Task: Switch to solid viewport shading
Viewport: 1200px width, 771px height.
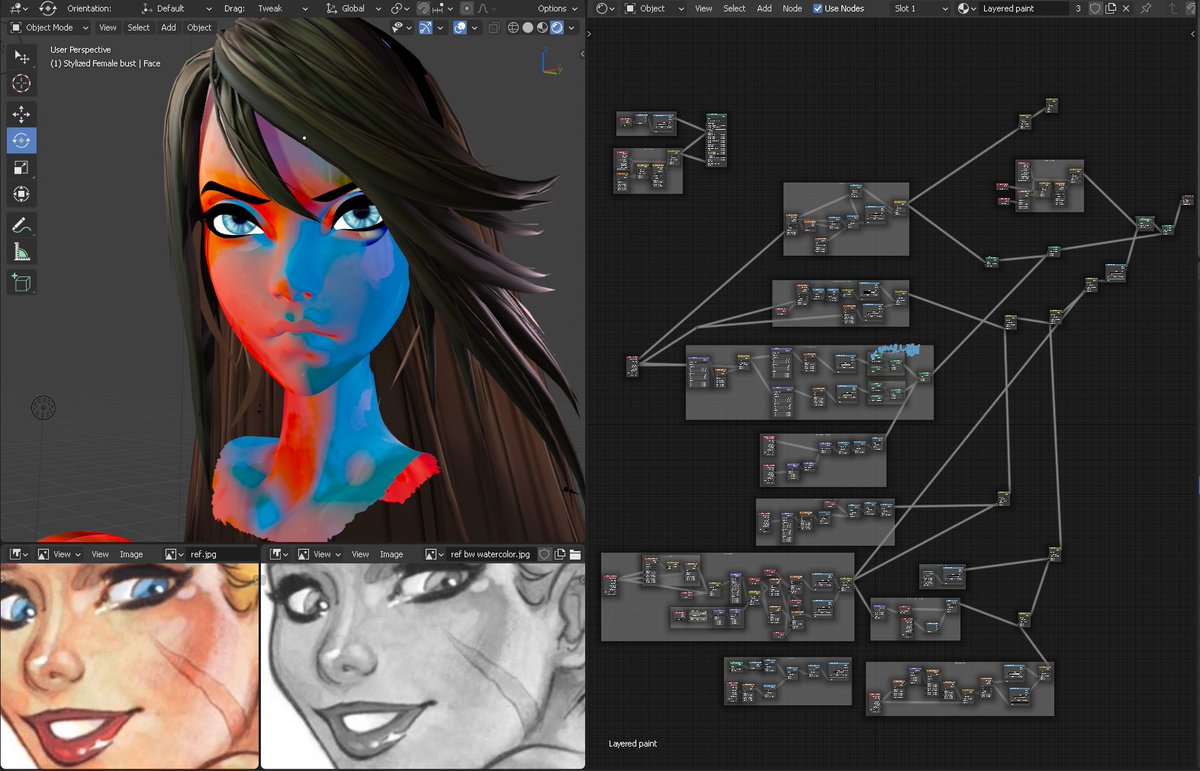Action: [x=530, y=27]
